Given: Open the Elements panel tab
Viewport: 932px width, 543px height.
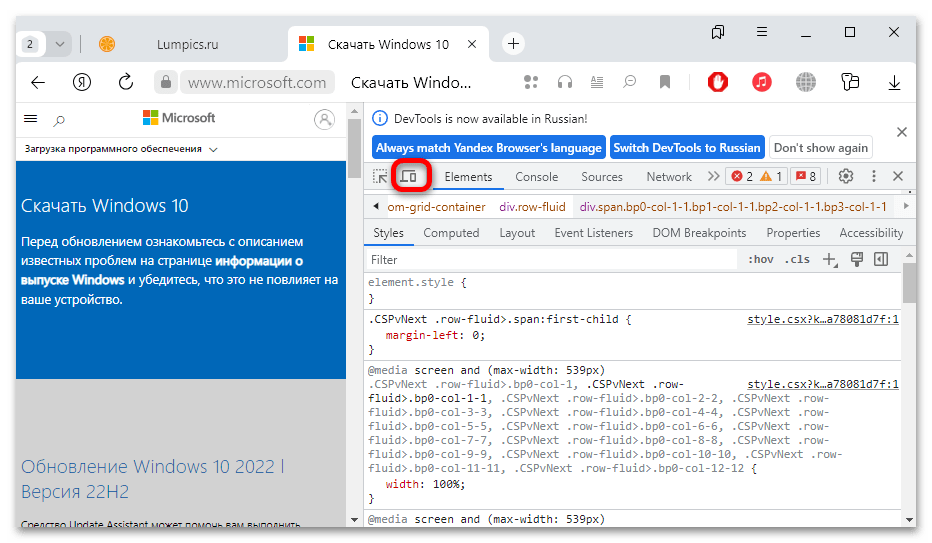Looking at the screenshot, I should pos(468,176).
